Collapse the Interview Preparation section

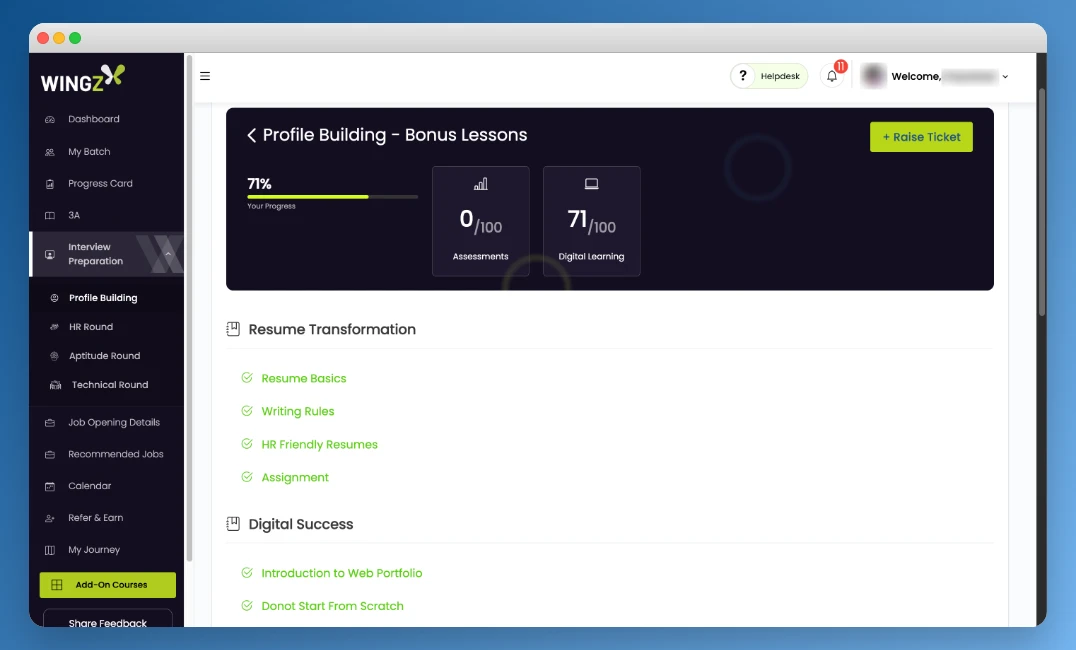click(168, 254)
